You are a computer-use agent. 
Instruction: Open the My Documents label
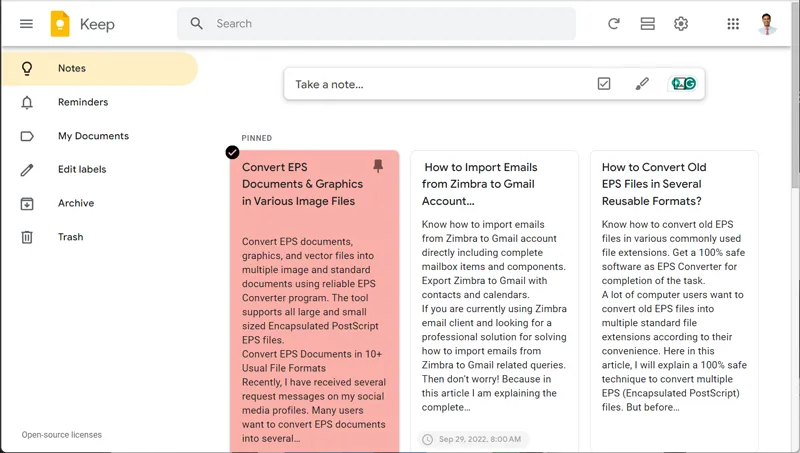pos(93,136)
